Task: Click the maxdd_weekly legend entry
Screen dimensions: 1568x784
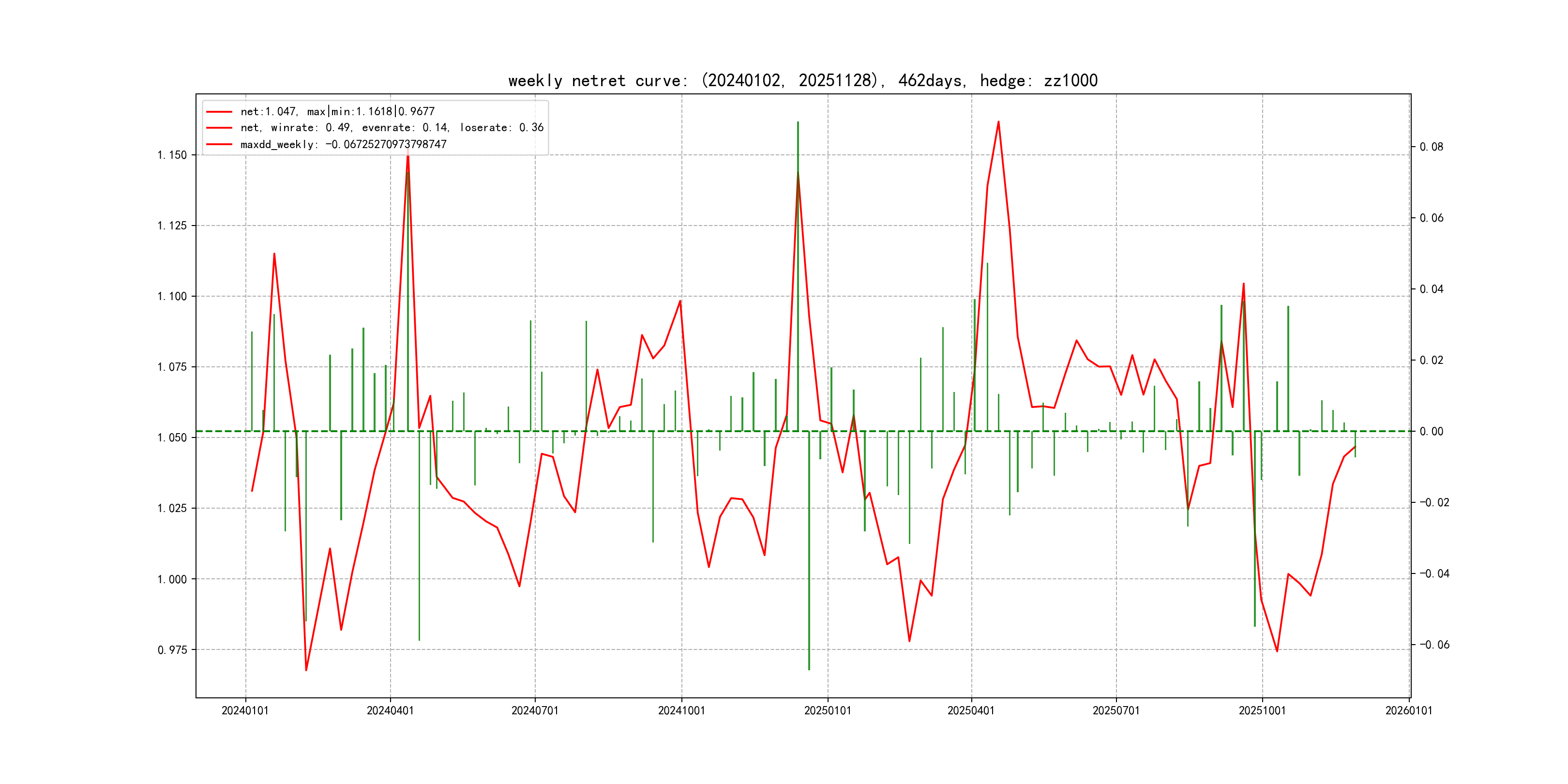Action: (343, 144)
